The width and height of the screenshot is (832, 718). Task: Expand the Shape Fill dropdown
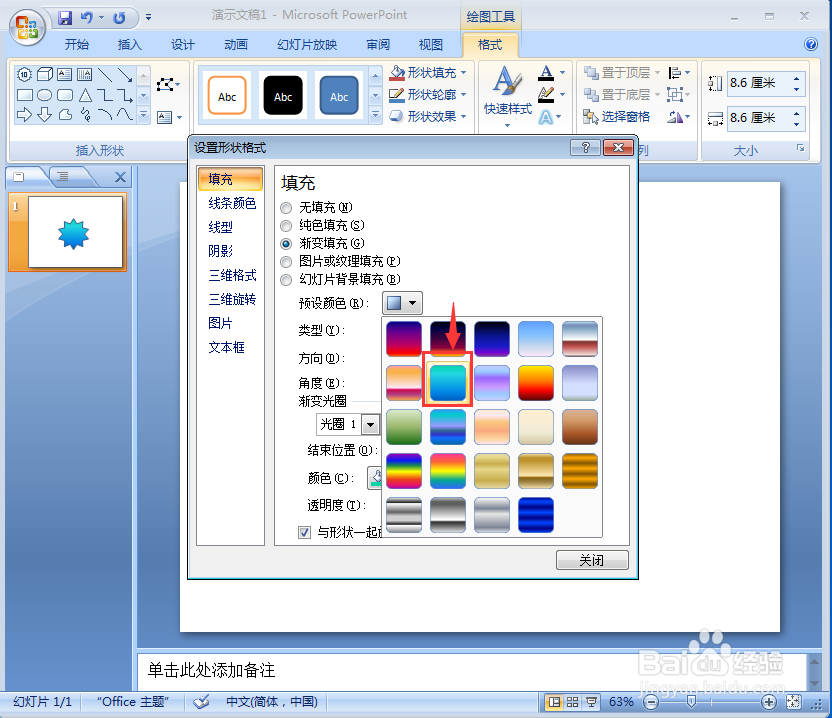click(x=464, y=72)
